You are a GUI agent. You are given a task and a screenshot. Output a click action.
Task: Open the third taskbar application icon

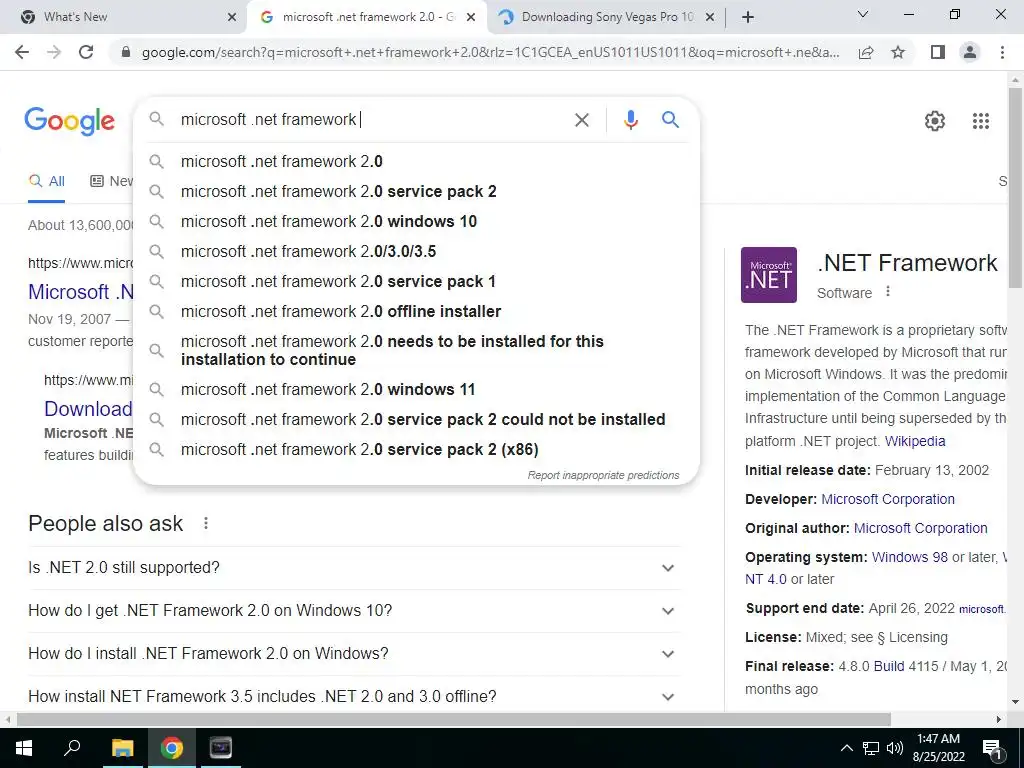(x=221, y=748)
